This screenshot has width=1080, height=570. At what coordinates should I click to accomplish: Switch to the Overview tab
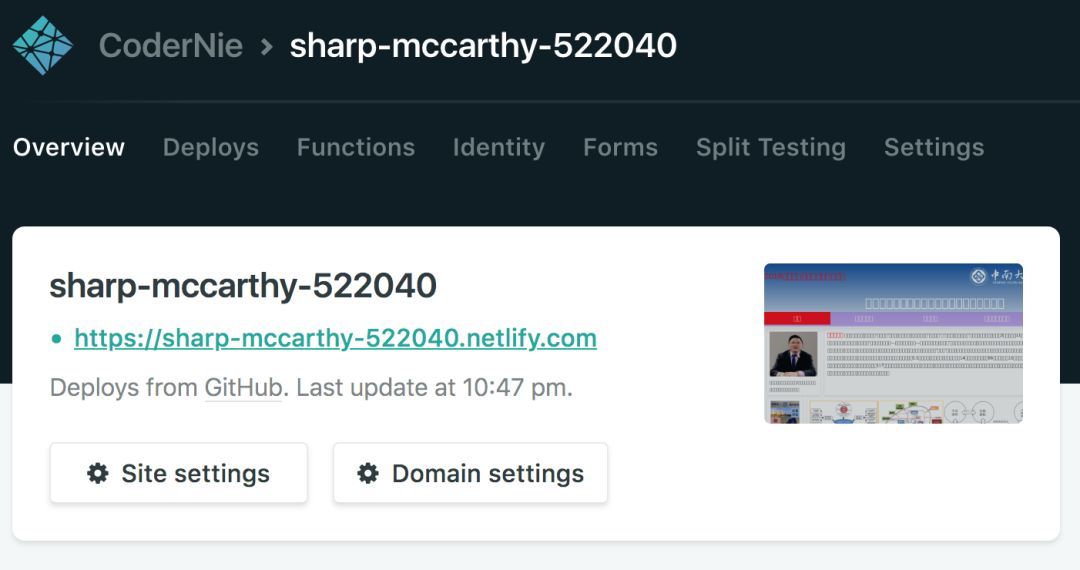click(x=69, y=147)
